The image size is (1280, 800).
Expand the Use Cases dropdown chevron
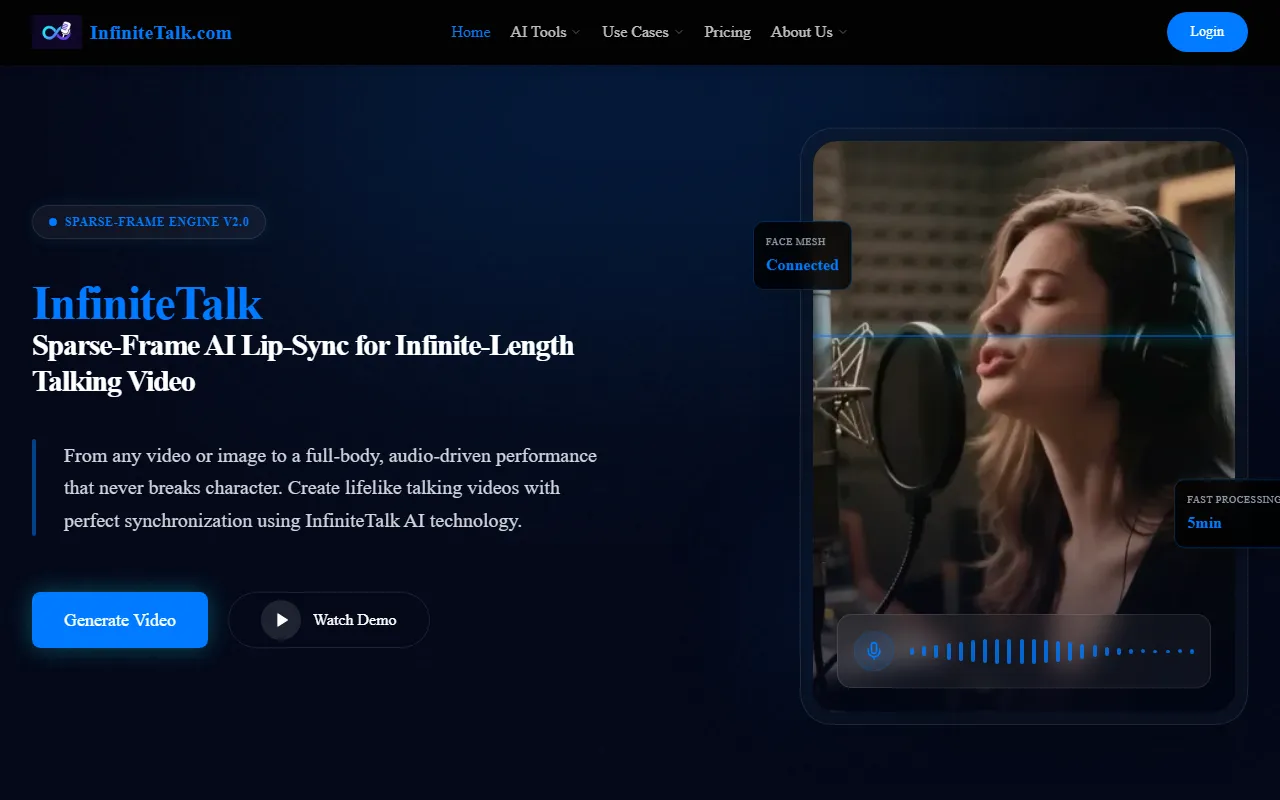[x=679, y=33]
